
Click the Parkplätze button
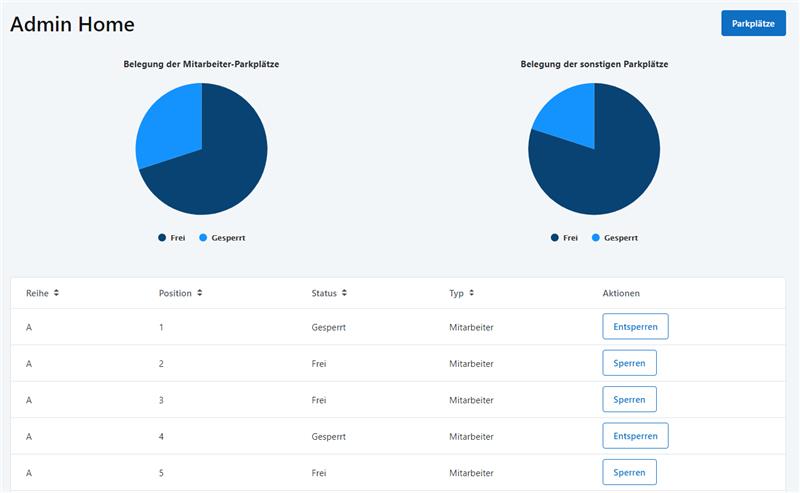pyautogui.click(x=753, y=23)
